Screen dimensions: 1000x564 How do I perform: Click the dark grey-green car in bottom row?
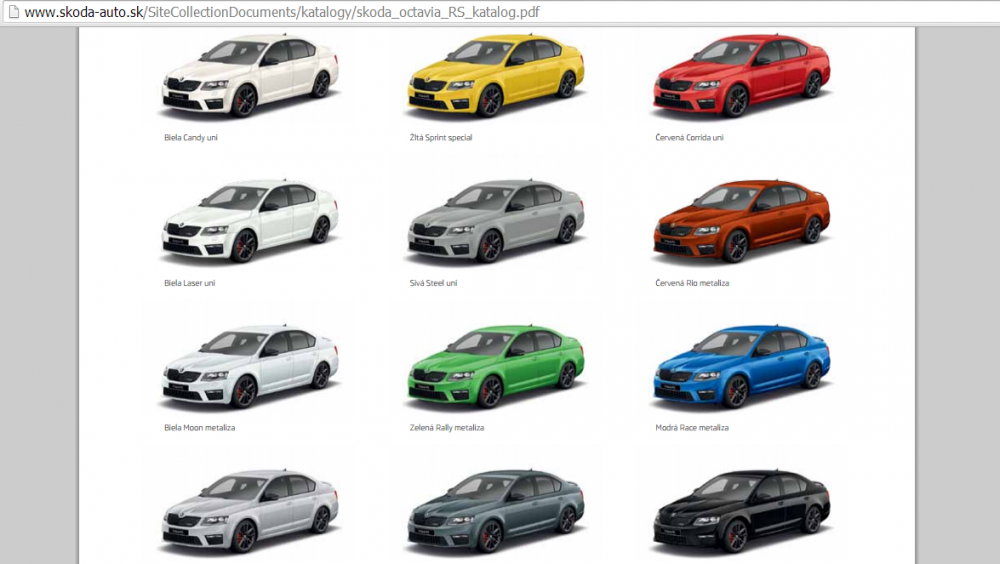coord(496,512)
